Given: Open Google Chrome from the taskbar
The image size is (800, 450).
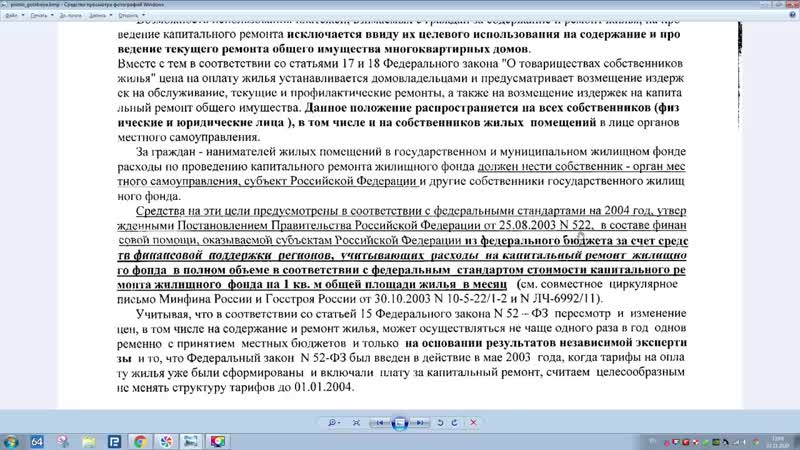Looking at the screenshot, I should (140, 441).
